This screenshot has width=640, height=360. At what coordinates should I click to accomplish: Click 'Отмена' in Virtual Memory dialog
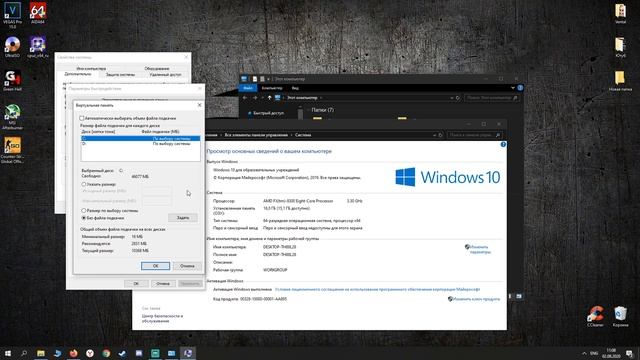point(187,266)
